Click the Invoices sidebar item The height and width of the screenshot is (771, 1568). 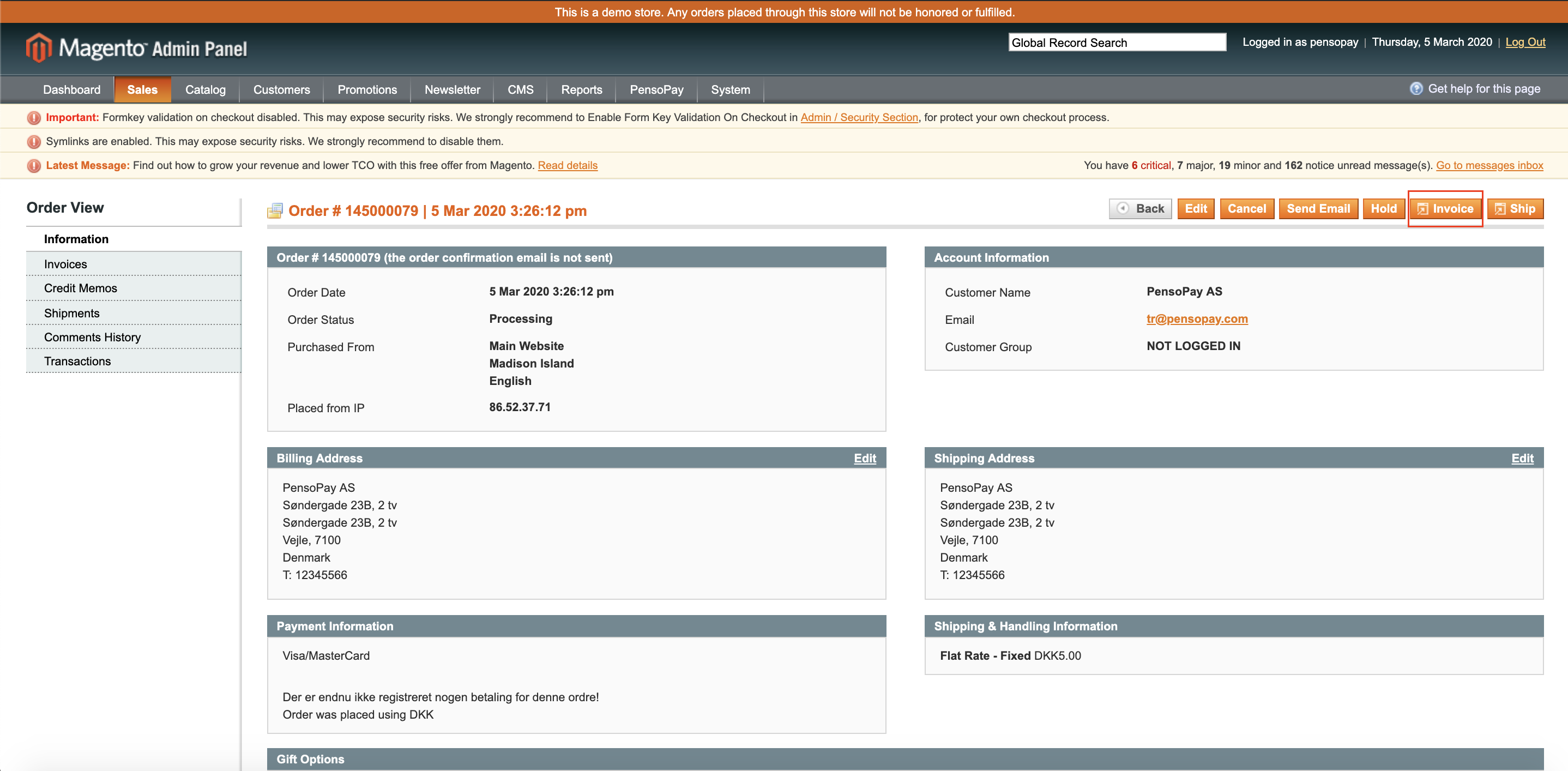pyautogui.click(x=65, y=263)
